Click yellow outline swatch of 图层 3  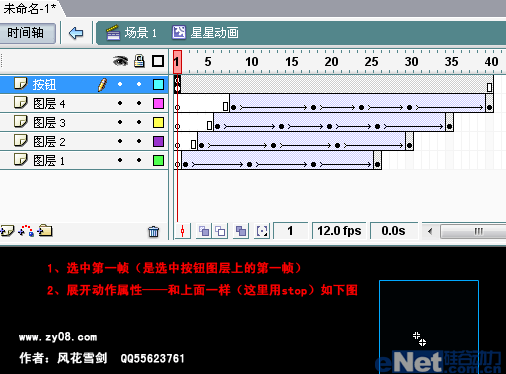(158, 122)
